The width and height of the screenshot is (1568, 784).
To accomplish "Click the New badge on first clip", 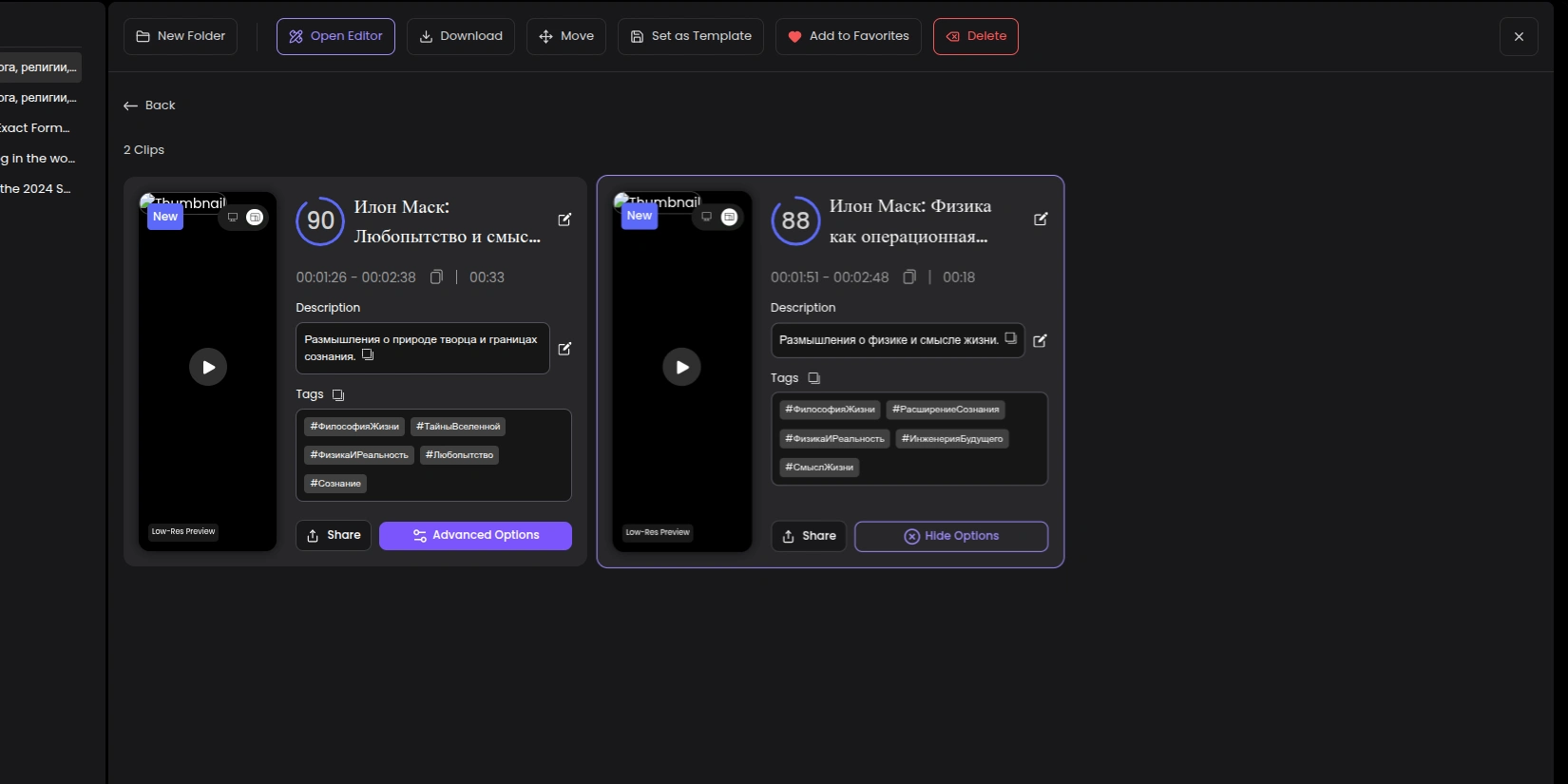I will point(165,217).
